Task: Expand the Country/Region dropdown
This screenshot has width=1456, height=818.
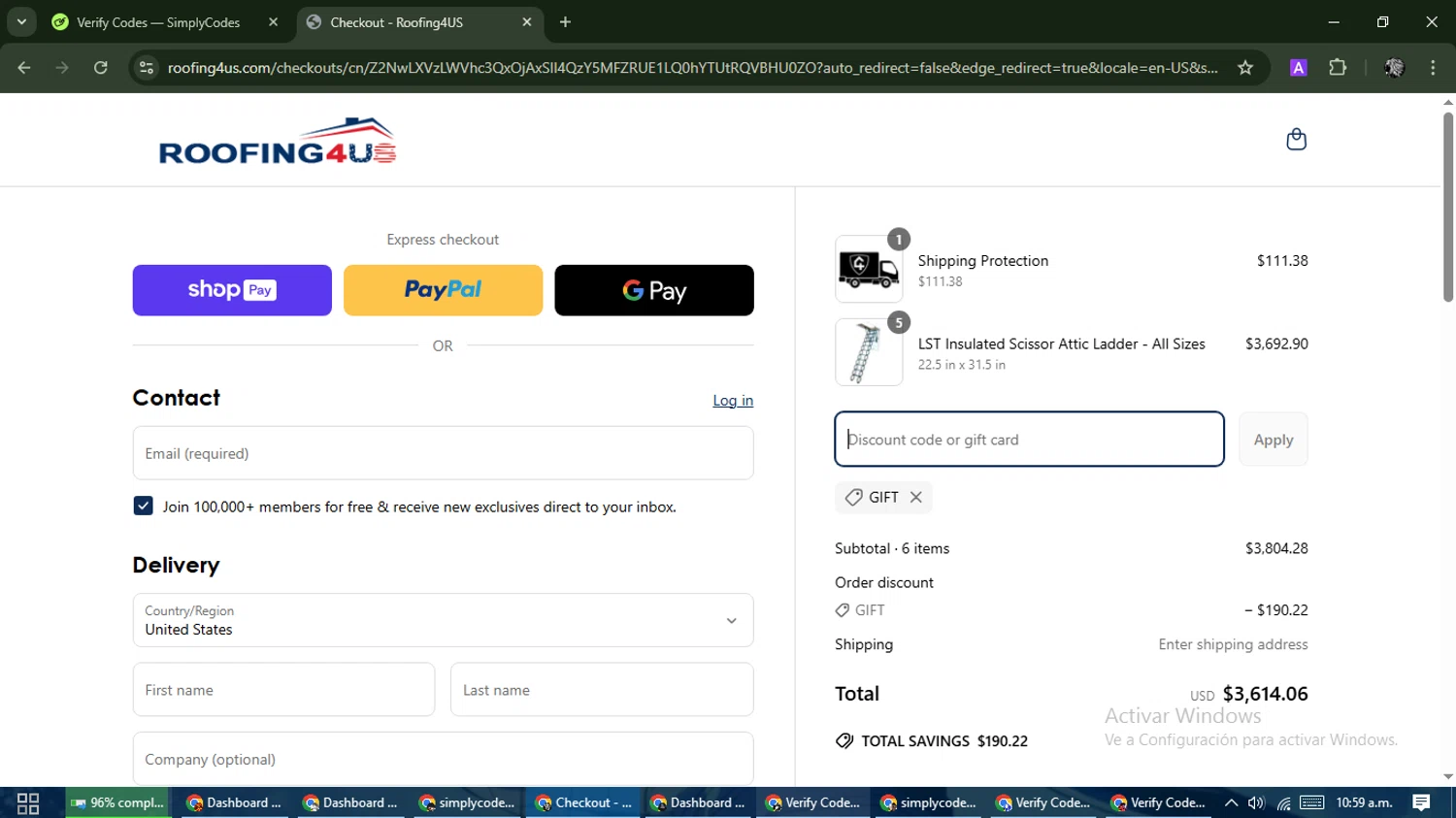Action: point(443,620)
